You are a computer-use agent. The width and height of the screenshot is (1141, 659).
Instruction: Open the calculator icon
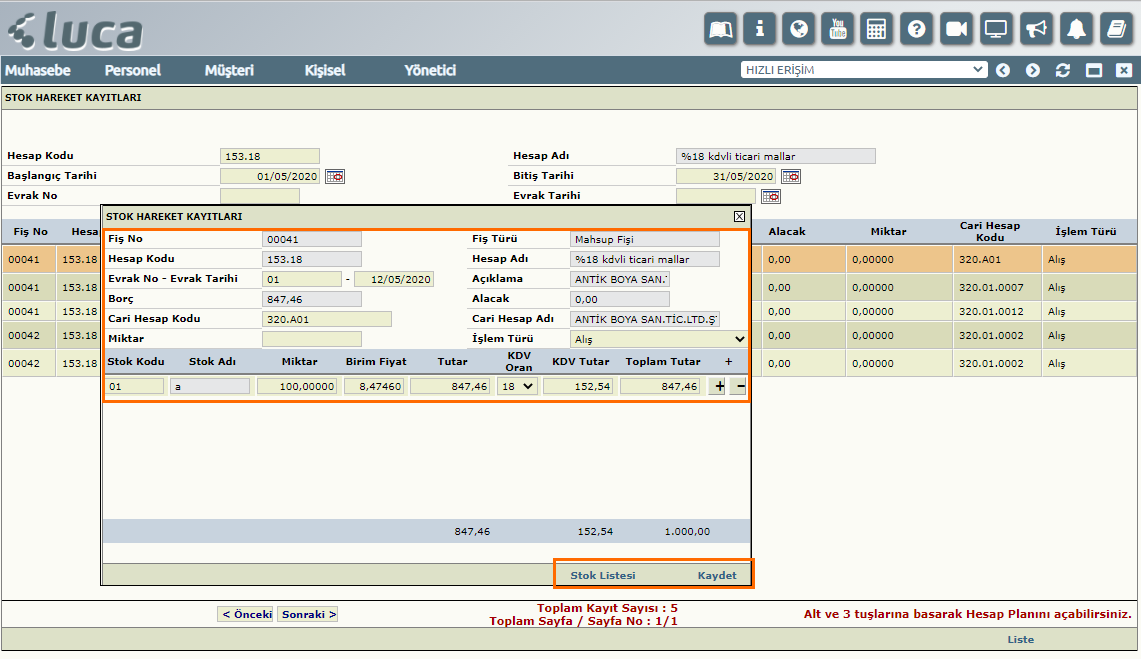tap(877, 29)
